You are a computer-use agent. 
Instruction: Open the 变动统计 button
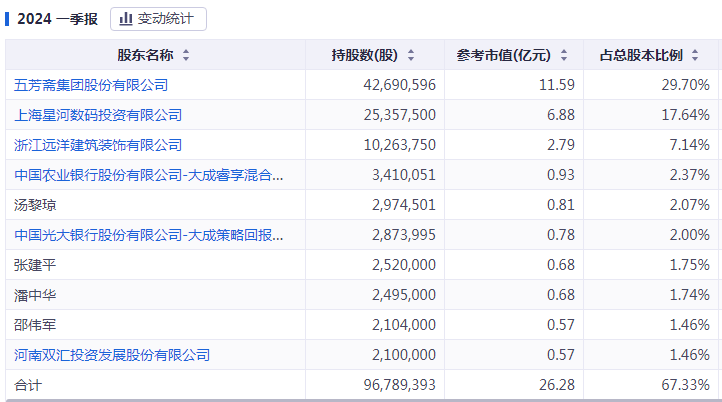158,19
